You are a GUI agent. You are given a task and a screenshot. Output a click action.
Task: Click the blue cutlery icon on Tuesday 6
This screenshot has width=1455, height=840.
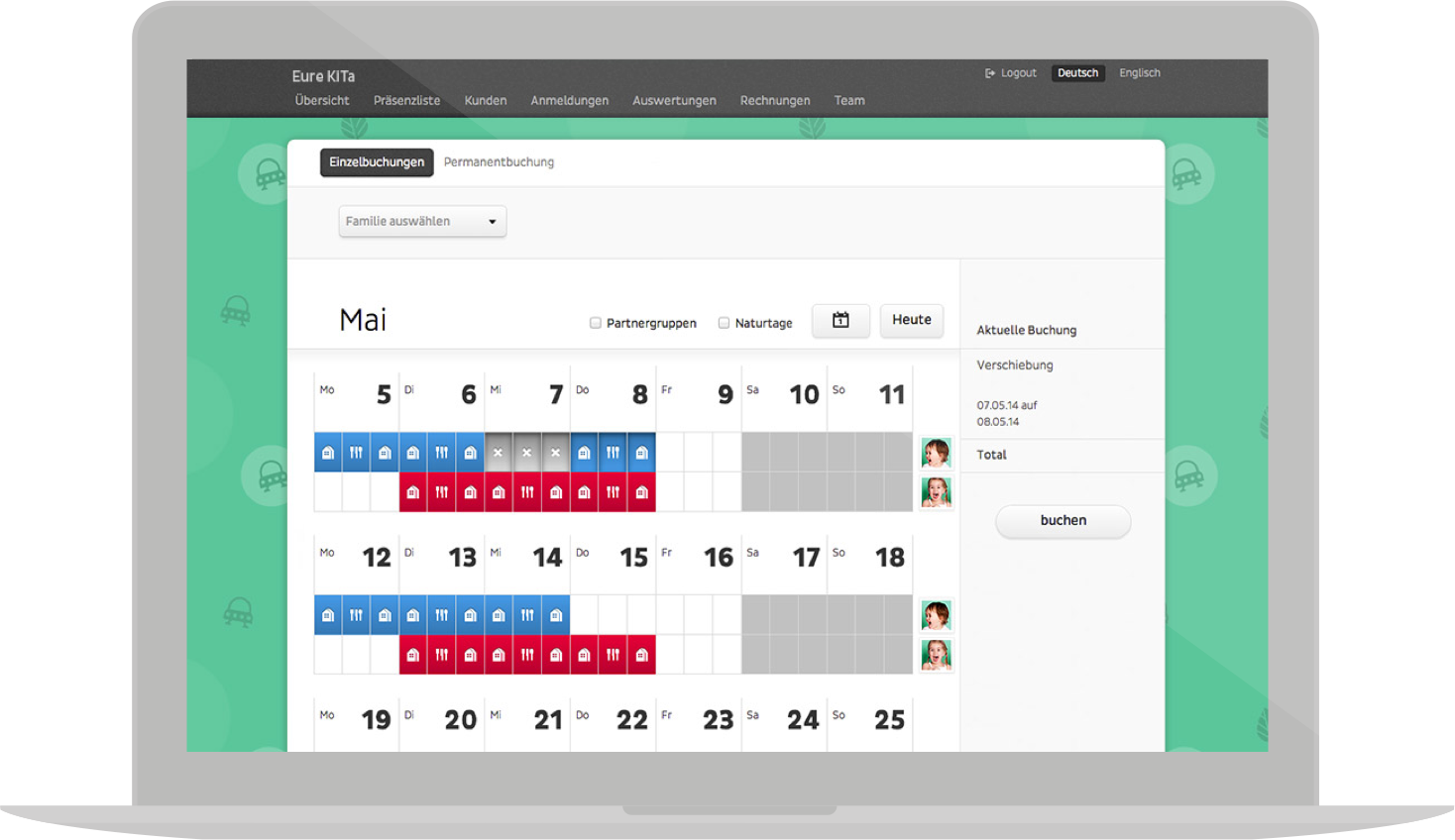[x=441, y=453]
